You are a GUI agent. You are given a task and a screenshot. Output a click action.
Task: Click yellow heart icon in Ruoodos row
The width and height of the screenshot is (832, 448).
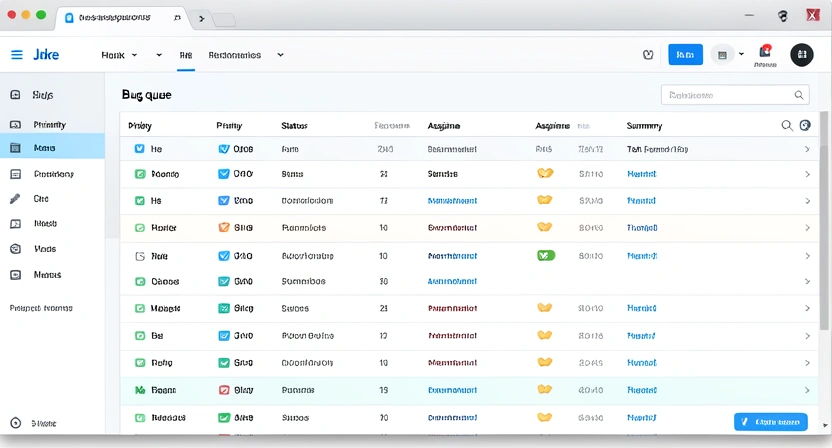point(545,417)
